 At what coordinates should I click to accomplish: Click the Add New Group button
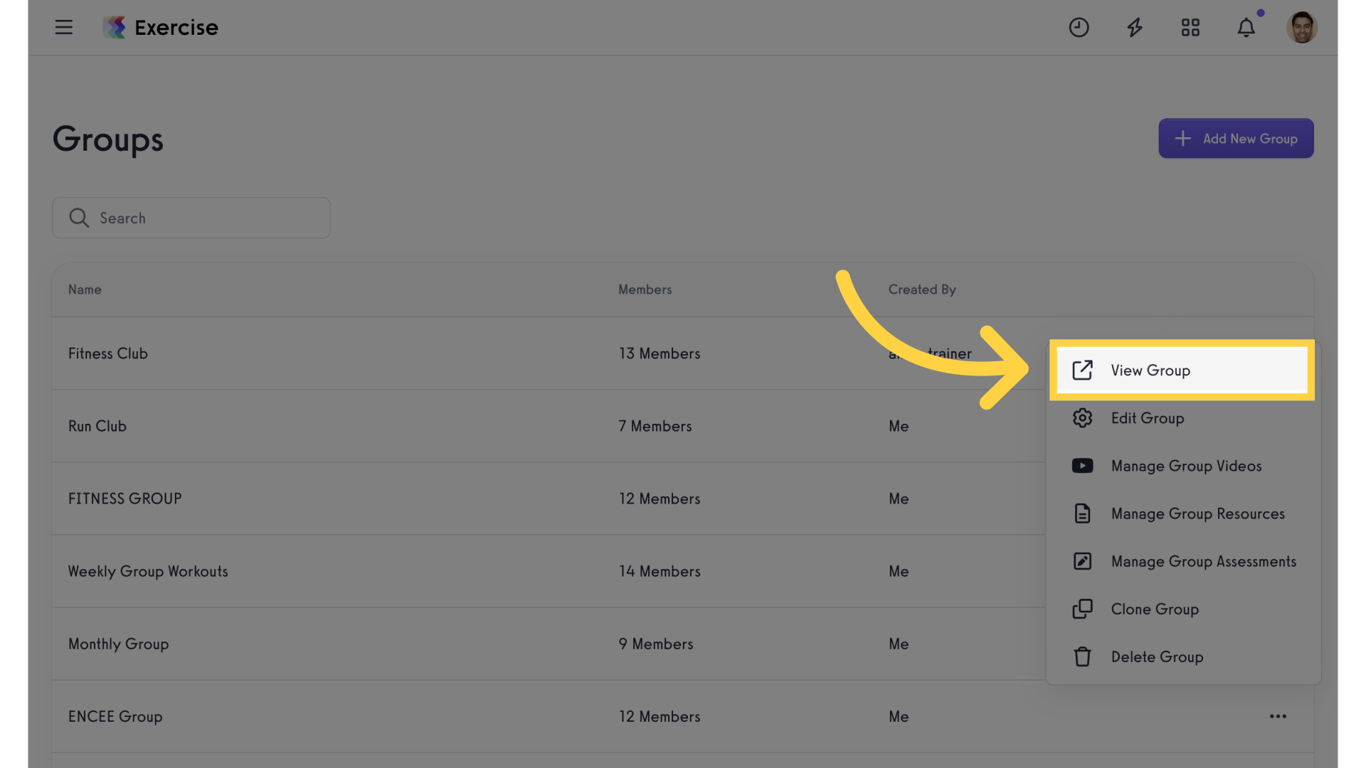(x=1236, y=139)
